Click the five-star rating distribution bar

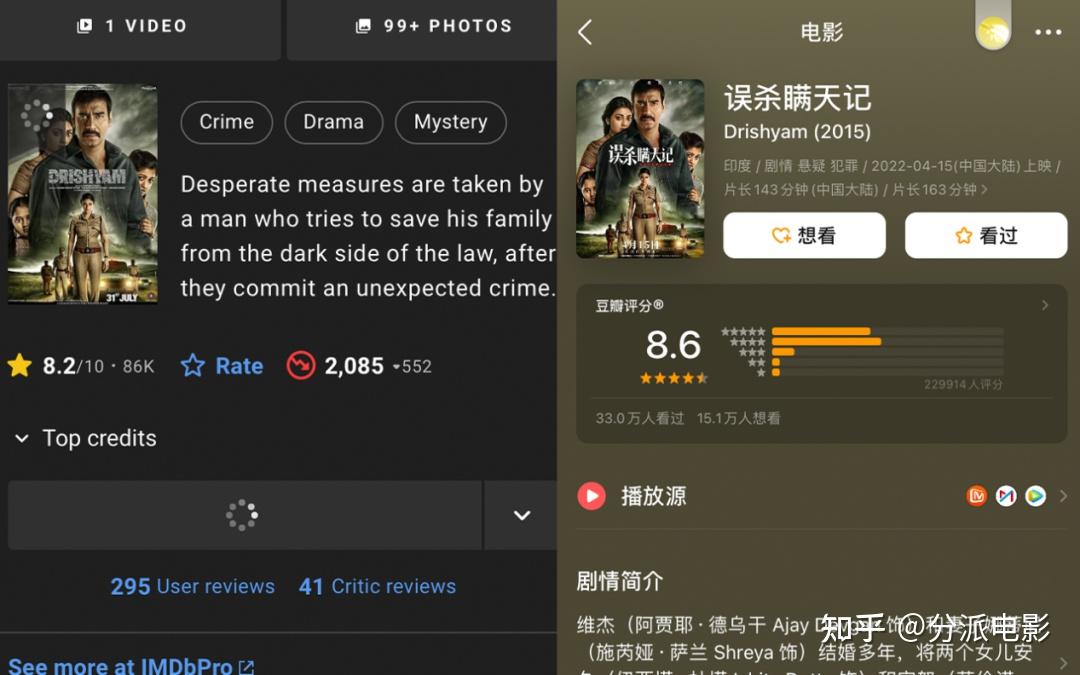click(x=887, y=331)
